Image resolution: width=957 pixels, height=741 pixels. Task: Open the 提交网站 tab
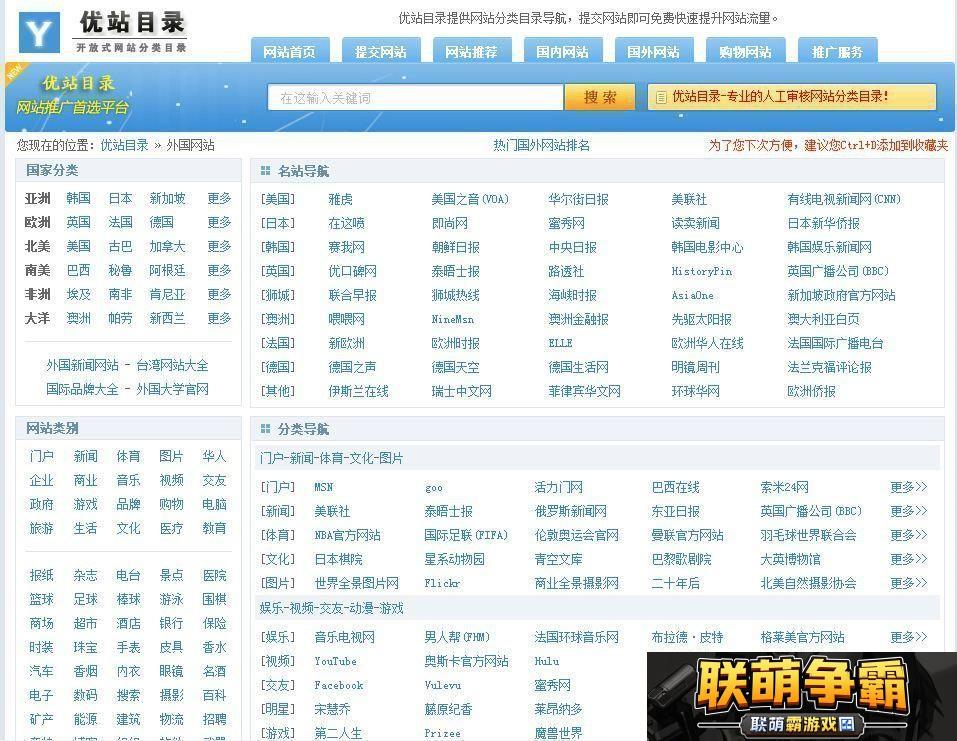(x=381, y=51)
